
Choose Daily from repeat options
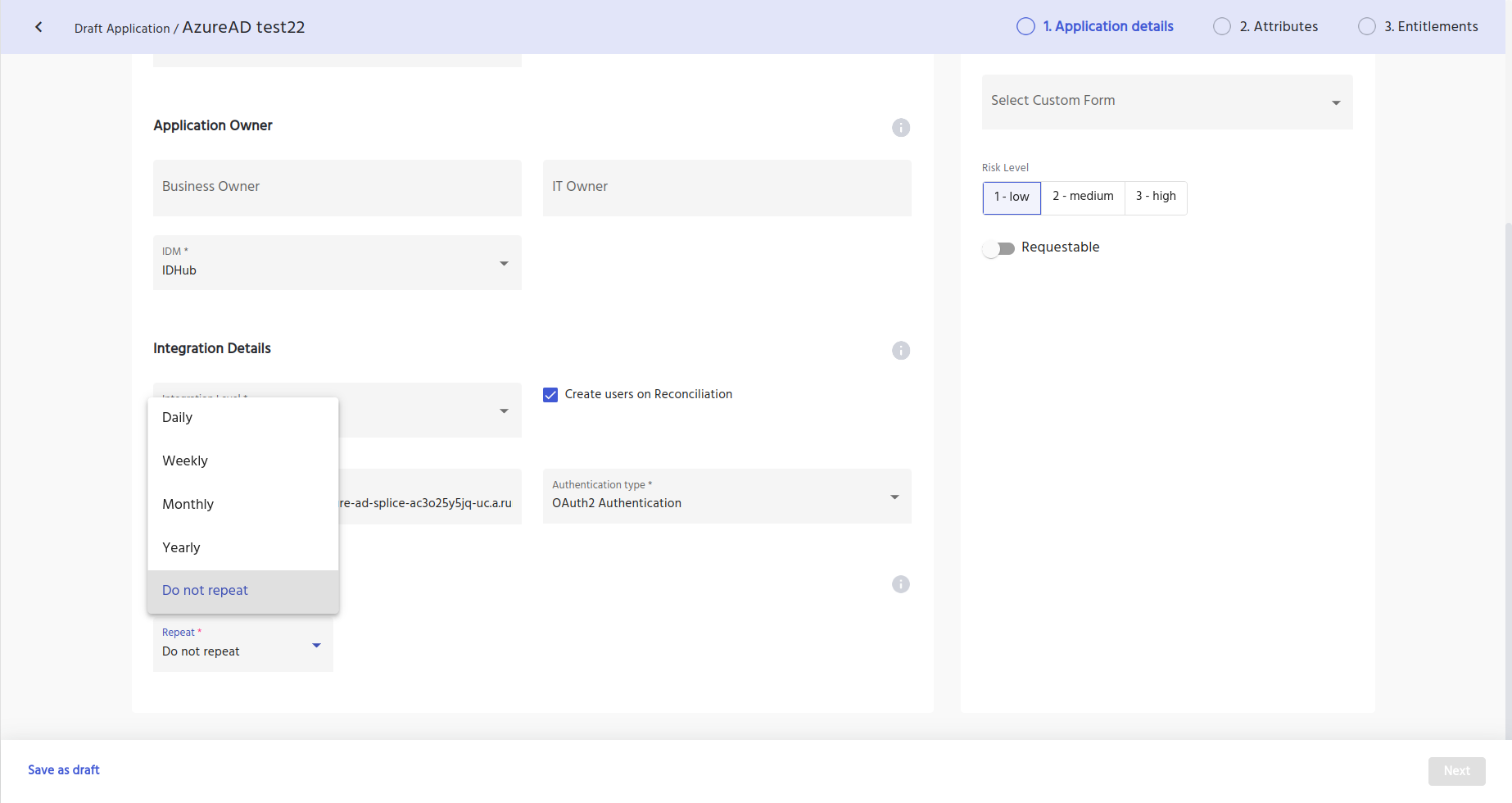[178, 418]
